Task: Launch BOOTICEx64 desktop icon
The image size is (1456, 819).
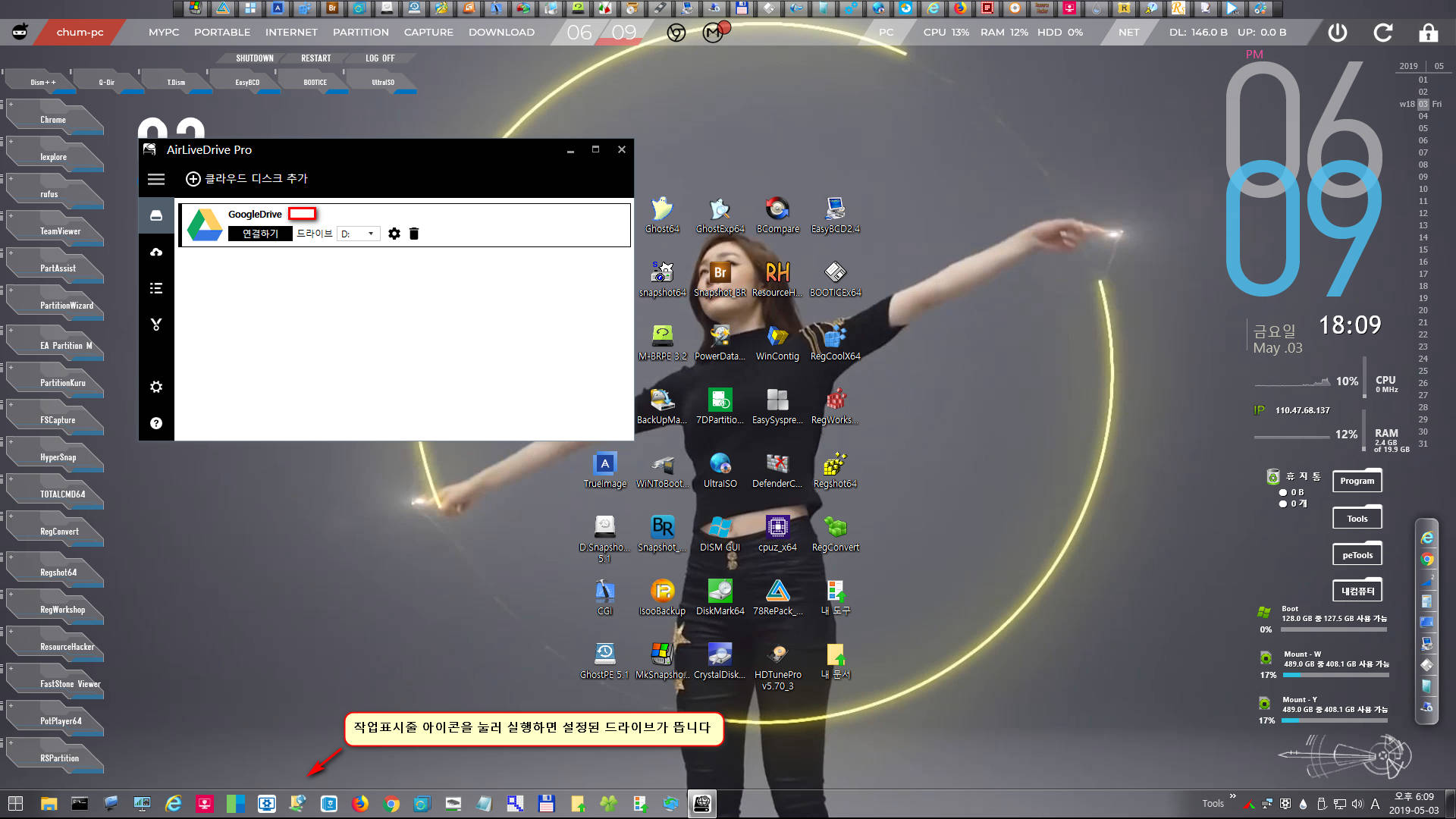Action: pyautogui.click(x=835, y=278)
